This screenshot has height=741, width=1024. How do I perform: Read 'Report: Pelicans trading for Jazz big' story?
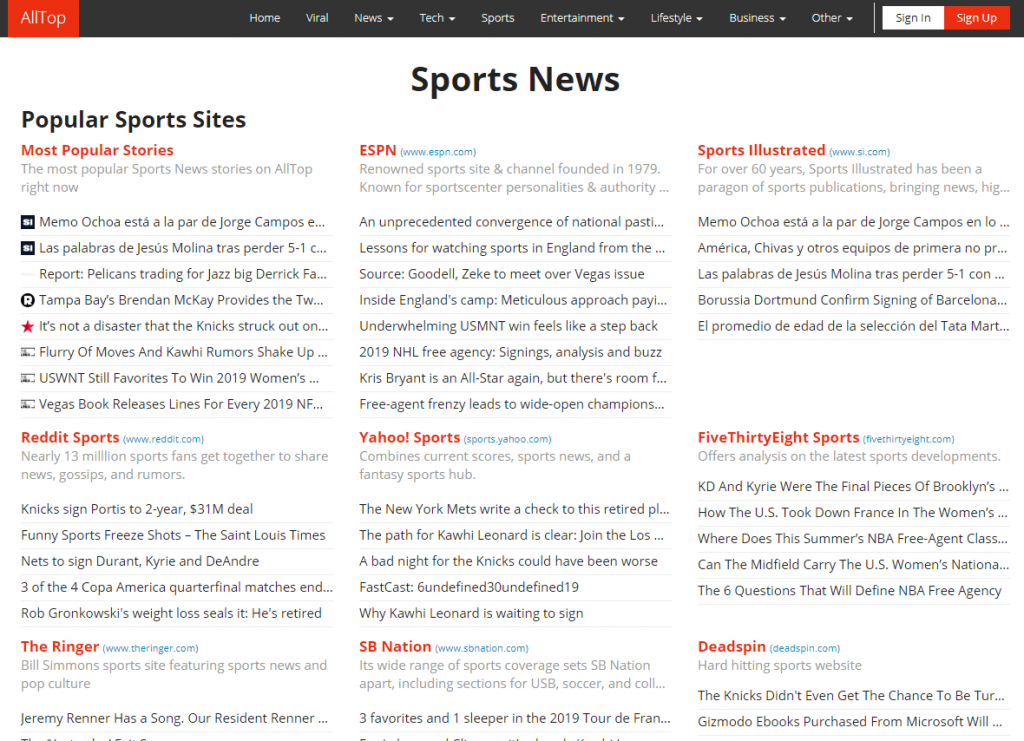[183, 274]
